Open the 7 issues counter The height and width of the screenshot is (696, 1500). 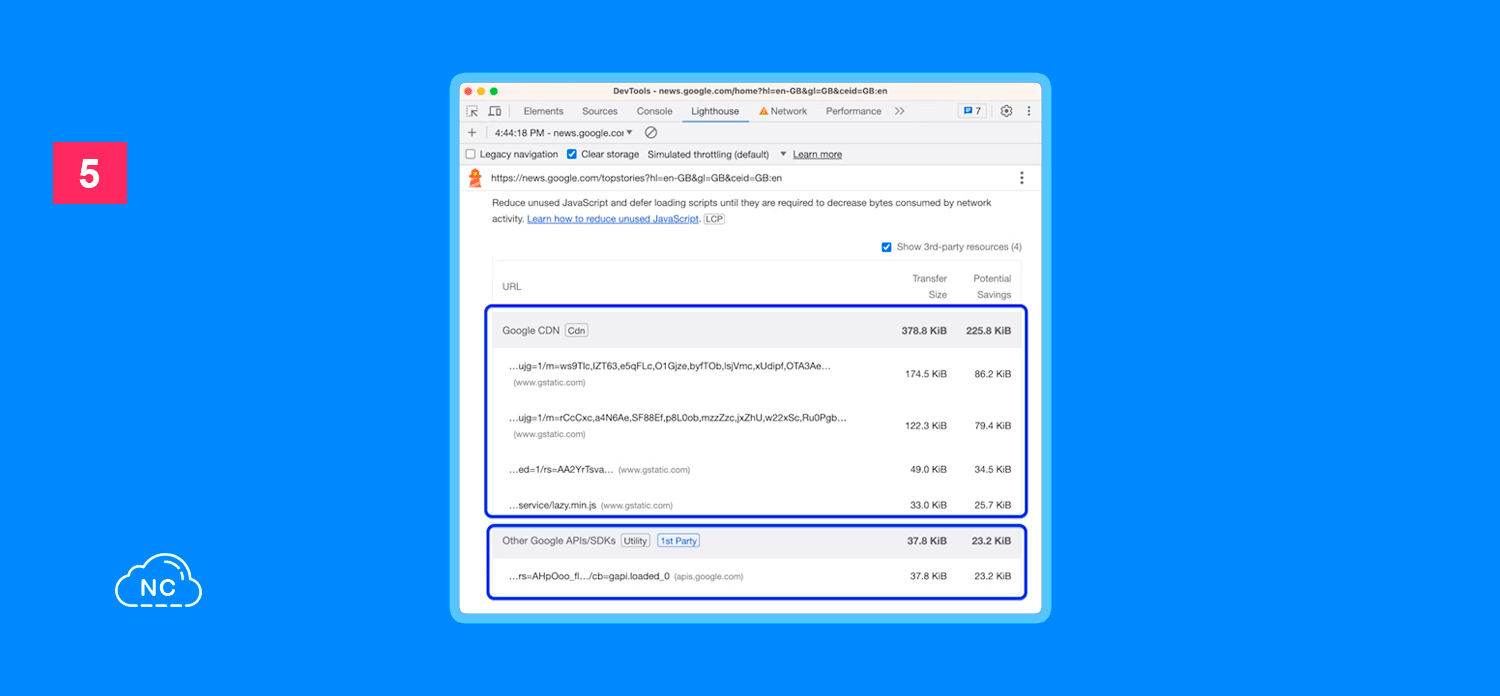pyautogui.click(x=972, y=111)
